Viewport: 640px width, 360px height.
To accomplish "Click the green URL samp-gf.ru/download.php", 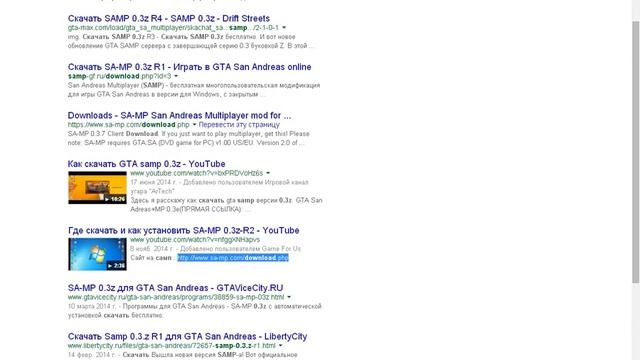I will pos(120,76).
